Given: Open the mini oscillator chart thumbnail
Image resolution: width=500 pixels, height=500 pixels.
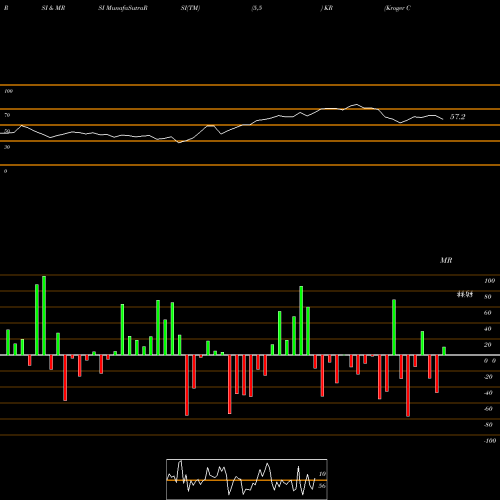Looking at the screenshot, I should pos(247,479).
